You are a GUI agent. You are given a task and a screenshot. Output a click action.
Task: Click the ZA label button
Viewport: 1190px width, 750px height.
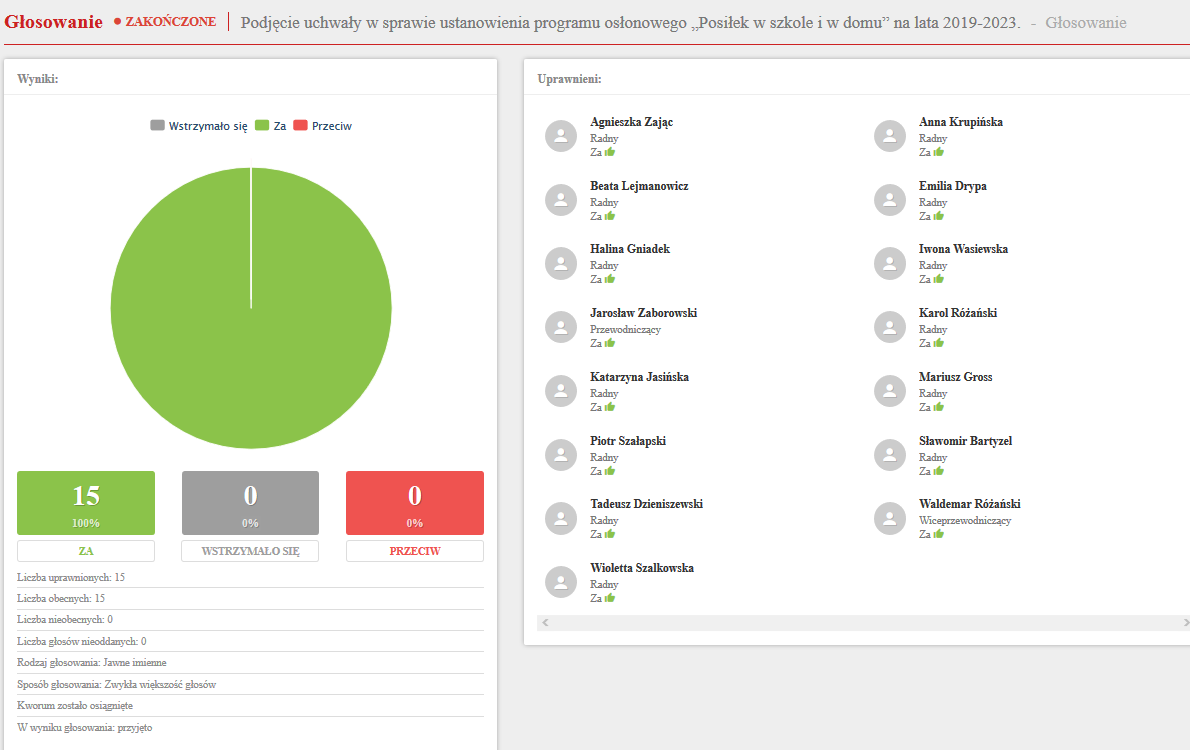86,551
